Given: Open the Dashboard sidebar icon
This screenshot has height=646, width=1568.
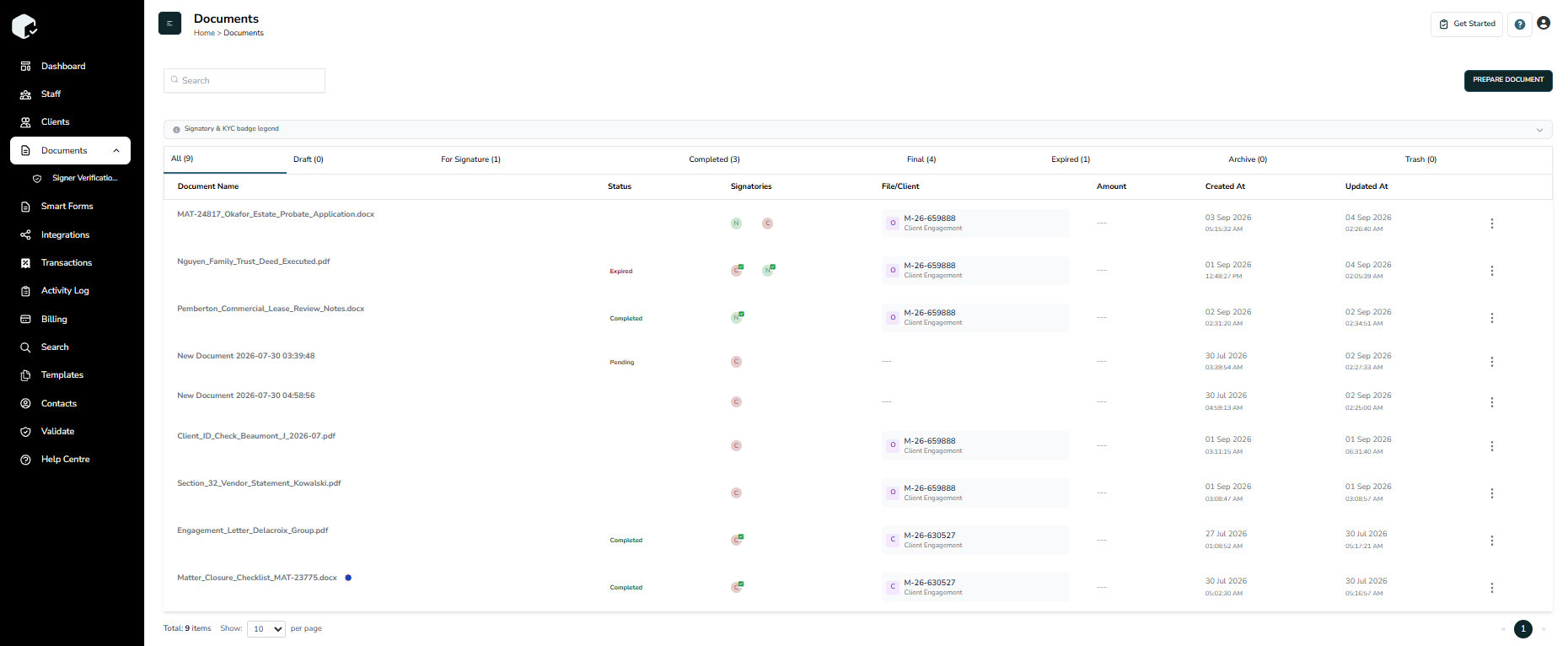Looking at the screenshot, I should (x=25, y=66).
